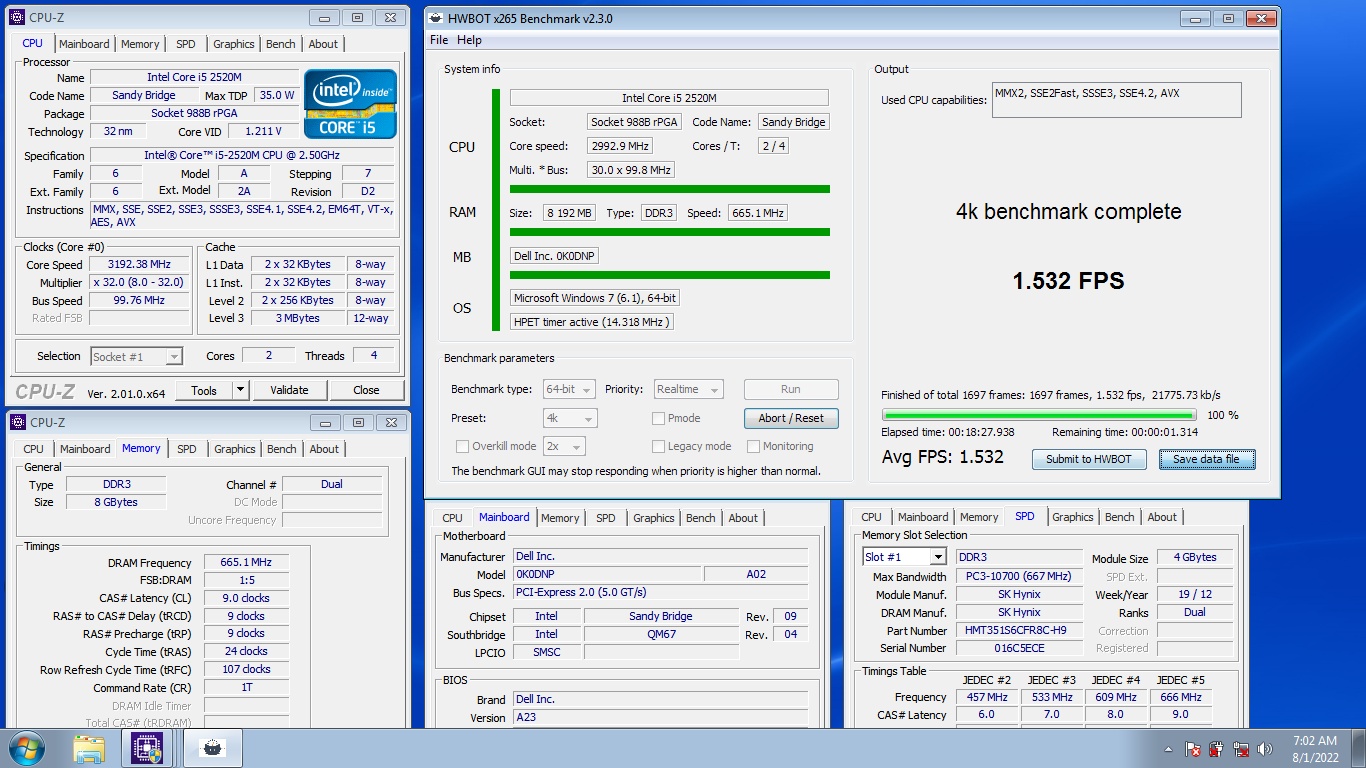Click Serial Number 016C5ECE value
1366x768 pixels.
coord(1019,649)
